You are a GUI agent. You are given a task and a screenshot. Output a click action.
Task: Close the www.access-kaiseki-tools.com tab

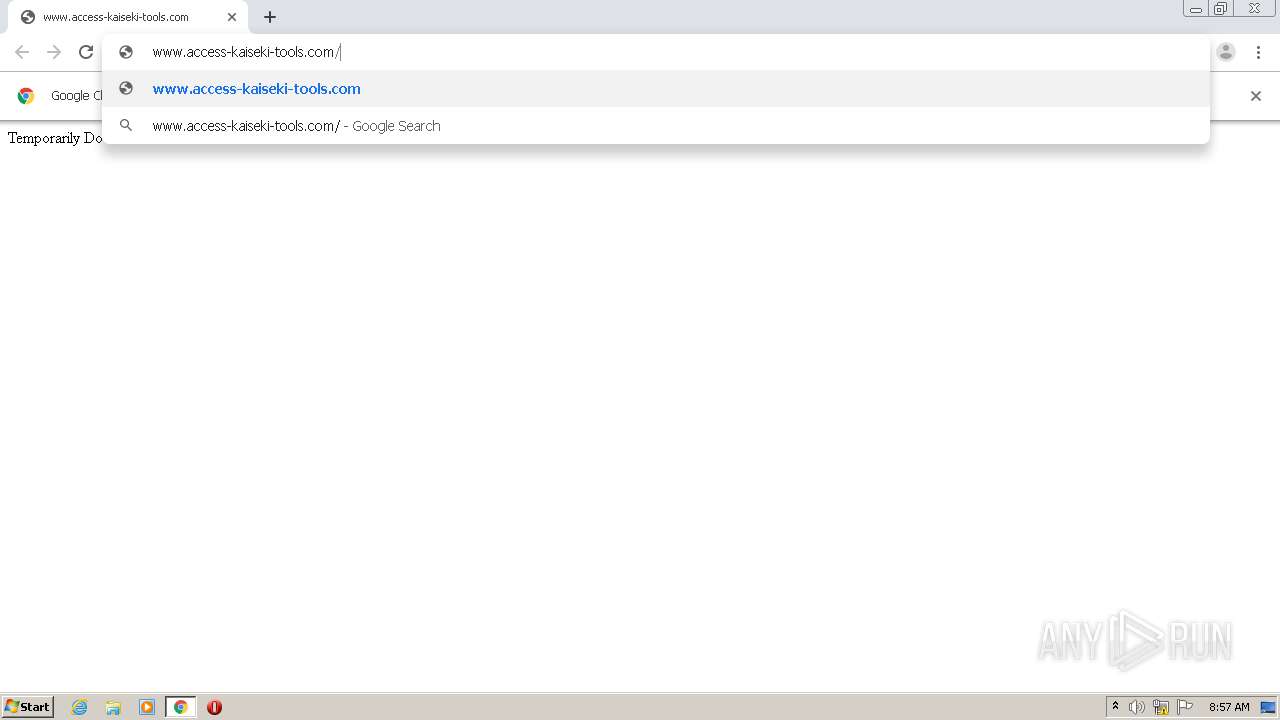(x=232, y=17)
